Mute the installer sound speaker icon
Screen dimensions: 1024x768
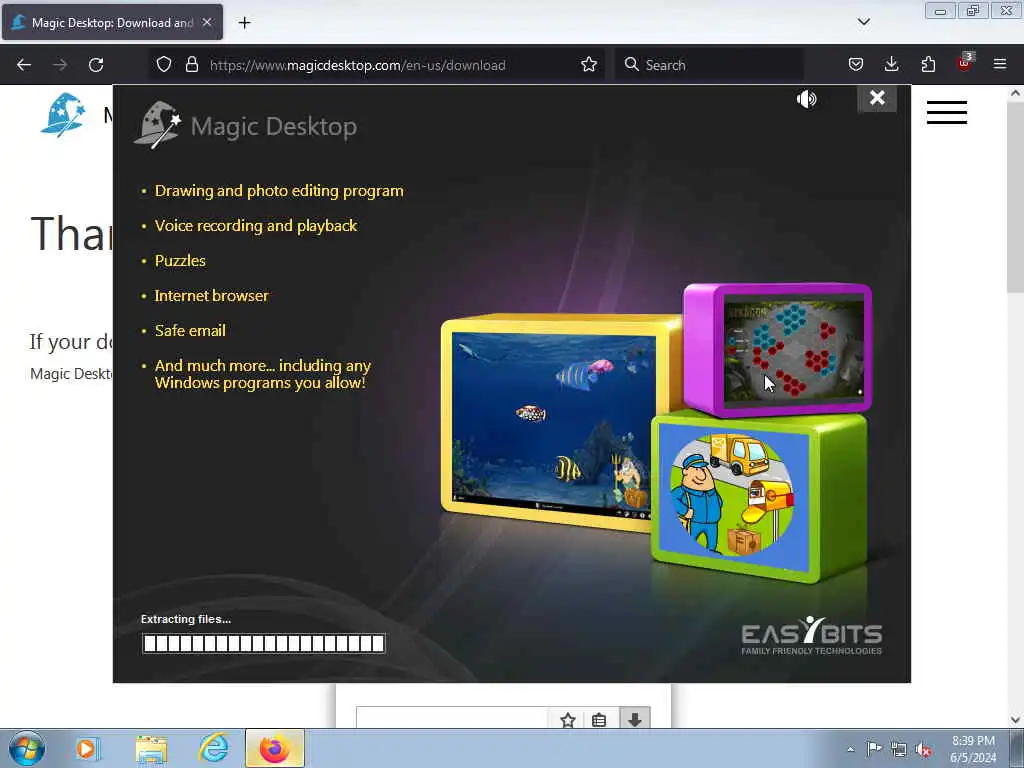tap(807, 99)
